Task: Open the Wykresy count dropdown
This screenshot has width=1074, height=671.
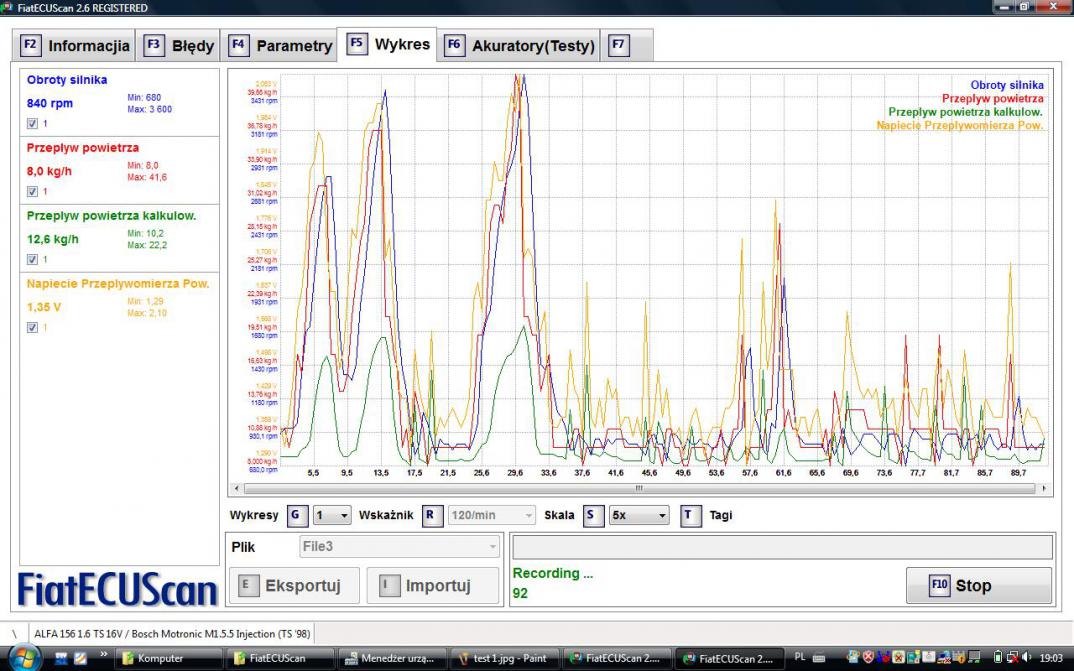Action: click(x=332, y=515)
